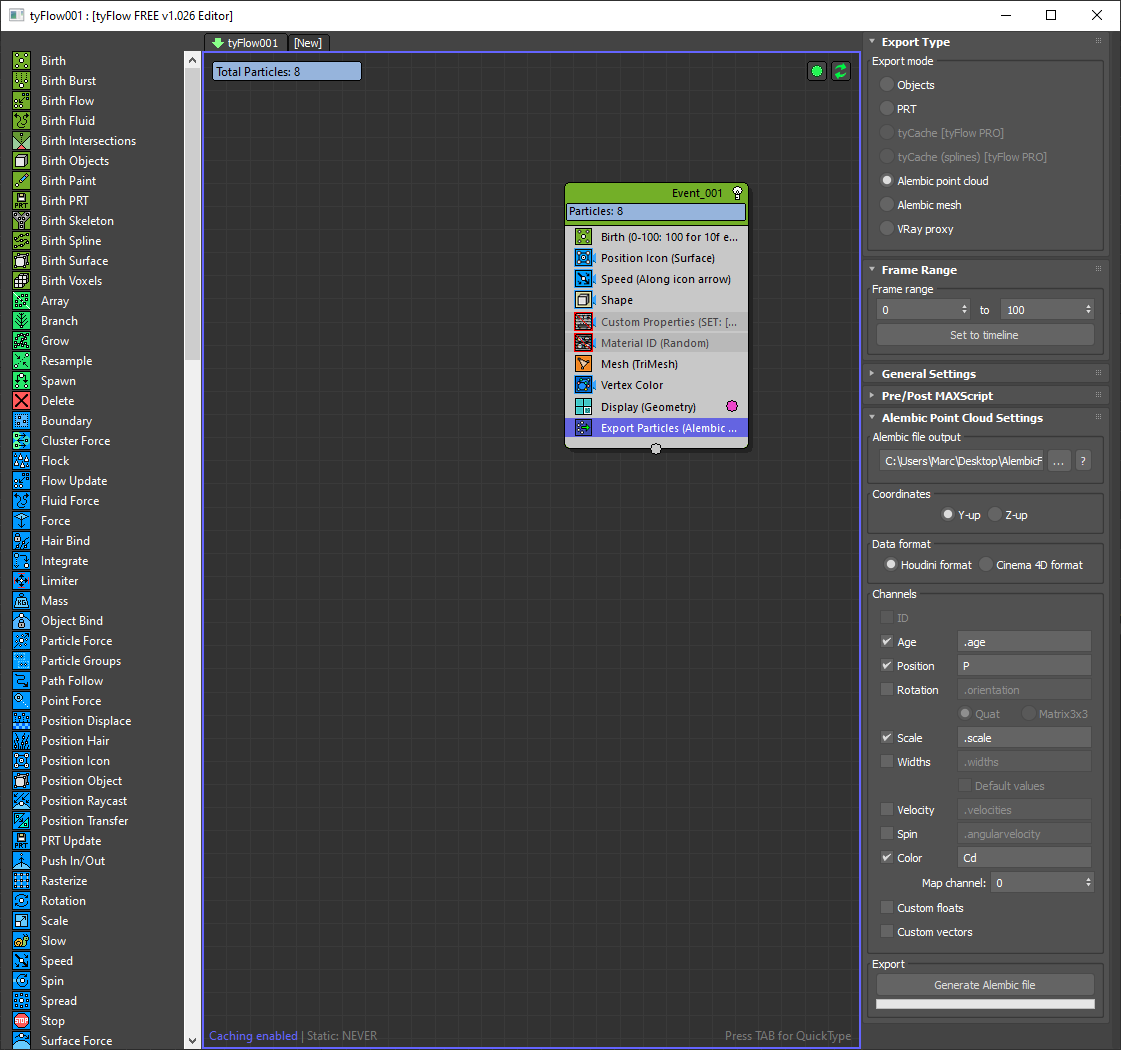The image size is (1121, 1050).
Task: Select the Birth Paint operator icon
Action: (21, 181)
